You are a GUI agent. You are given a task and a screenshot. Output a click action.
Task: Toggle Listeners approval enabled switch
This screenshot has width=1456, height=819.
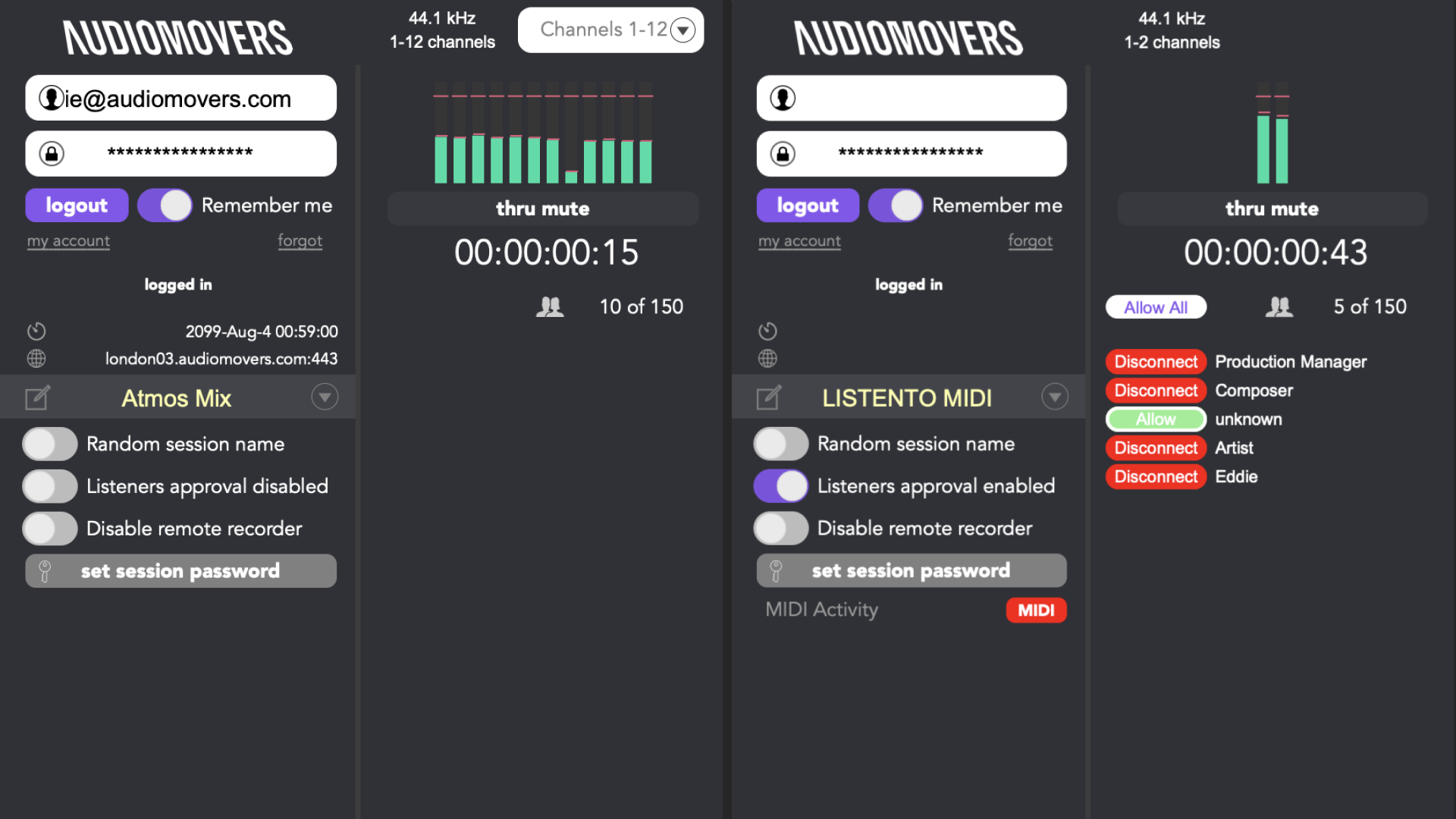(781, 487)
